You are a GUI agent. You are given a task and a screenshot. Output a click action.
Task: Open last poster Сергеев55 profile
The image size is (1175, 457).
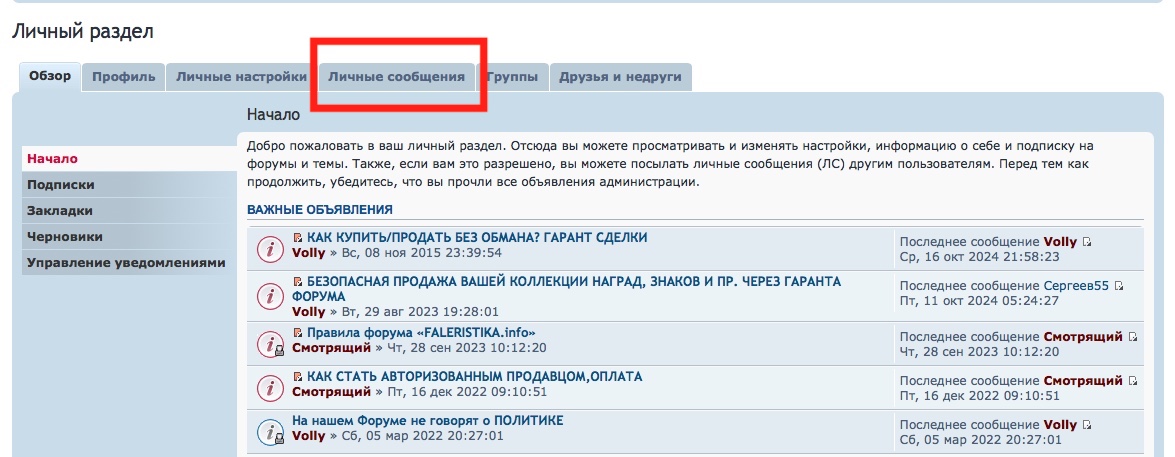(x=1076, y=286)
